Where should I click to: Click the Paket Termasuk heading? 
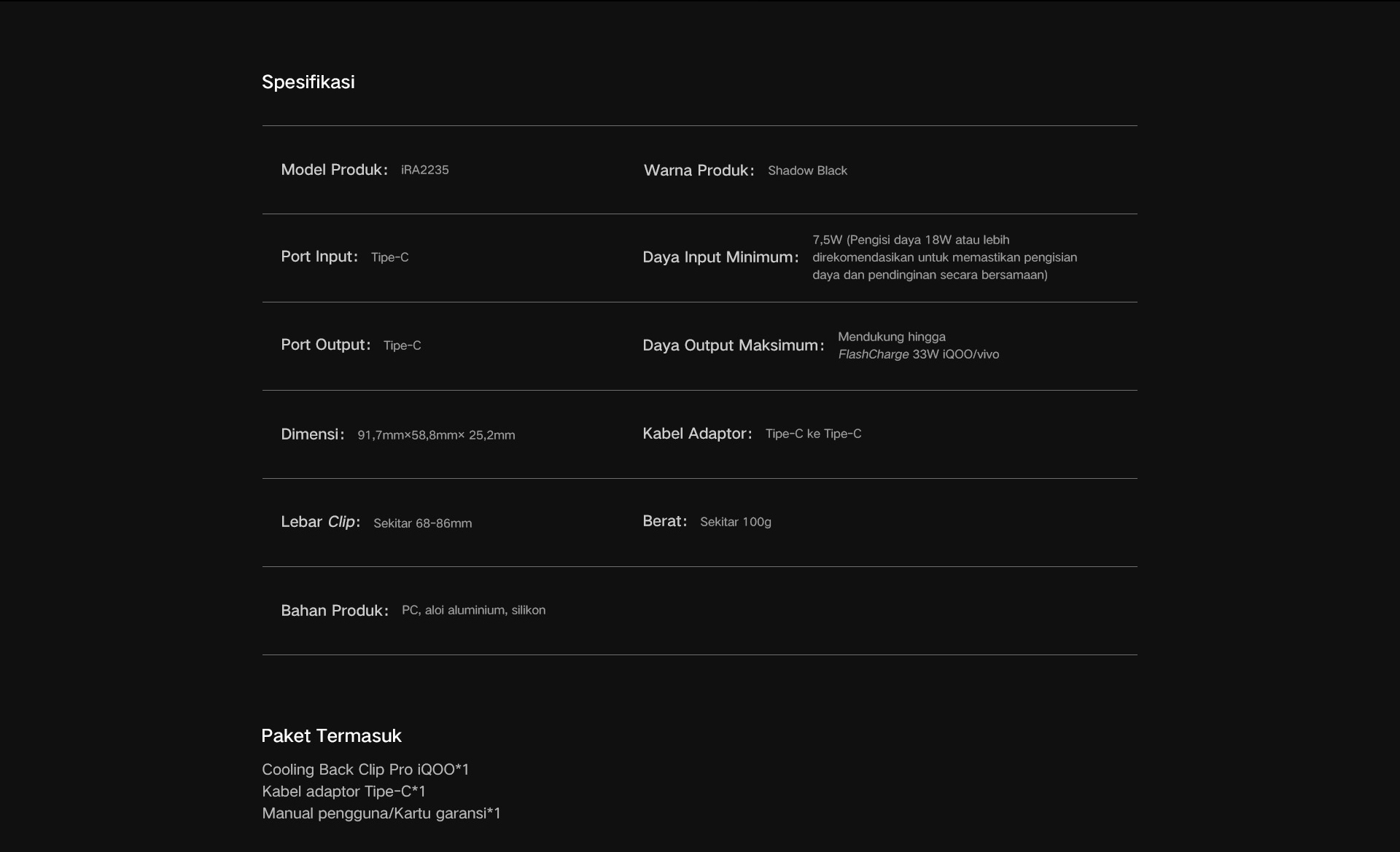point(331,735)
